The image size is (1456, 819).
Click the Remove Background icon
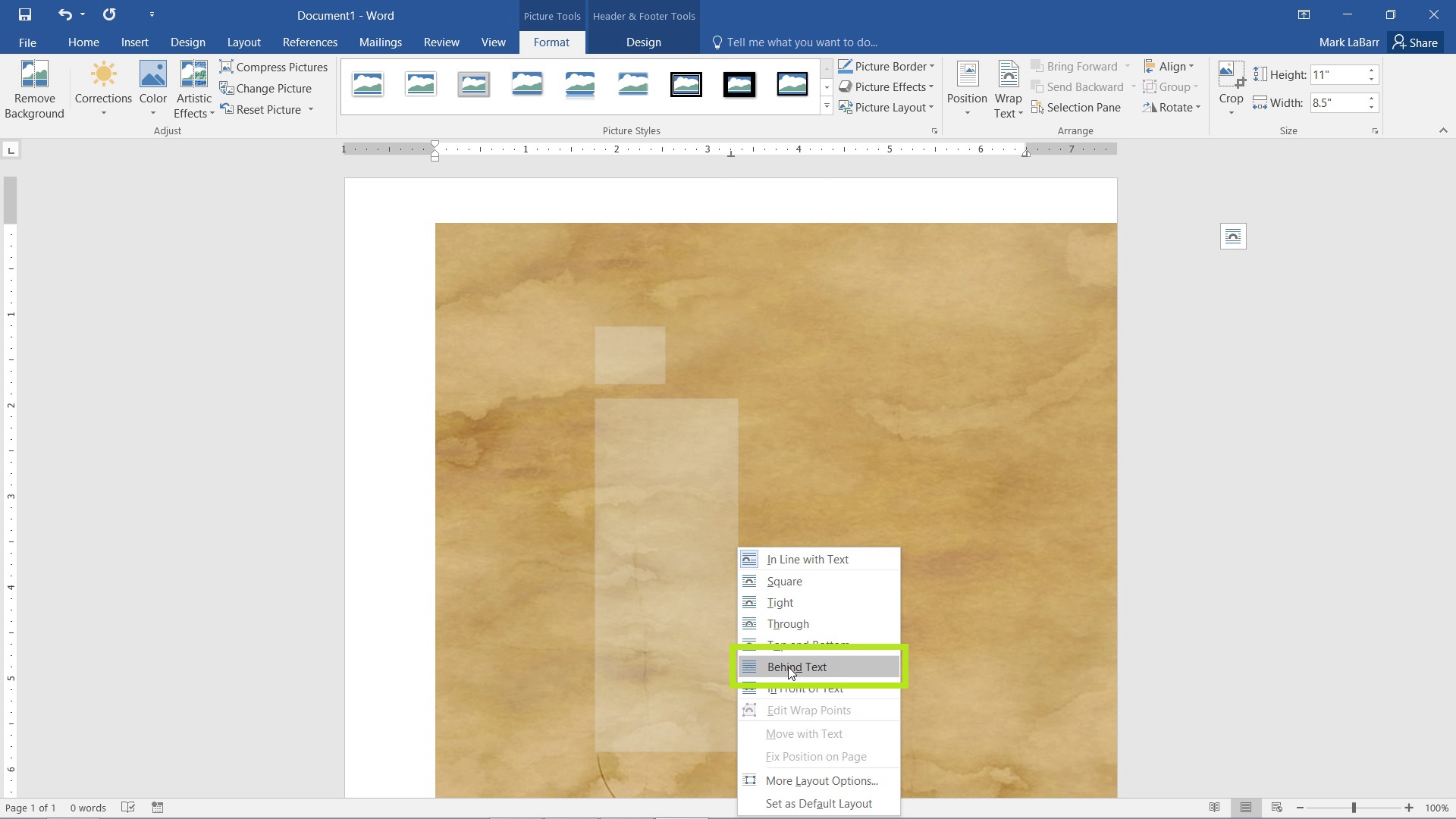(x=36, y=89)
